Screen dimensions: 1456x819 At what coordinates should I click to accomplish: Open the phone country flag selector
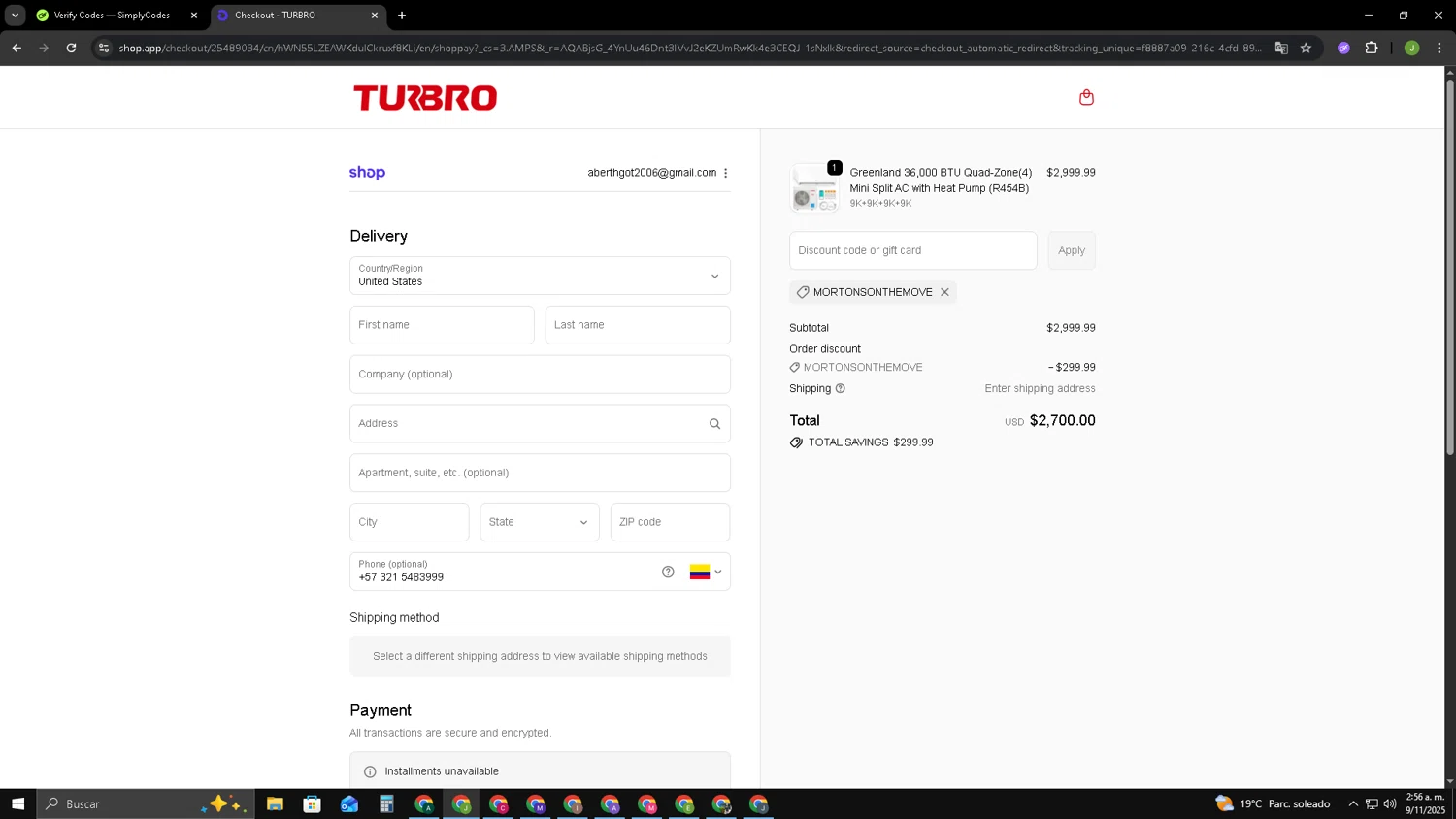click(706, 572)
